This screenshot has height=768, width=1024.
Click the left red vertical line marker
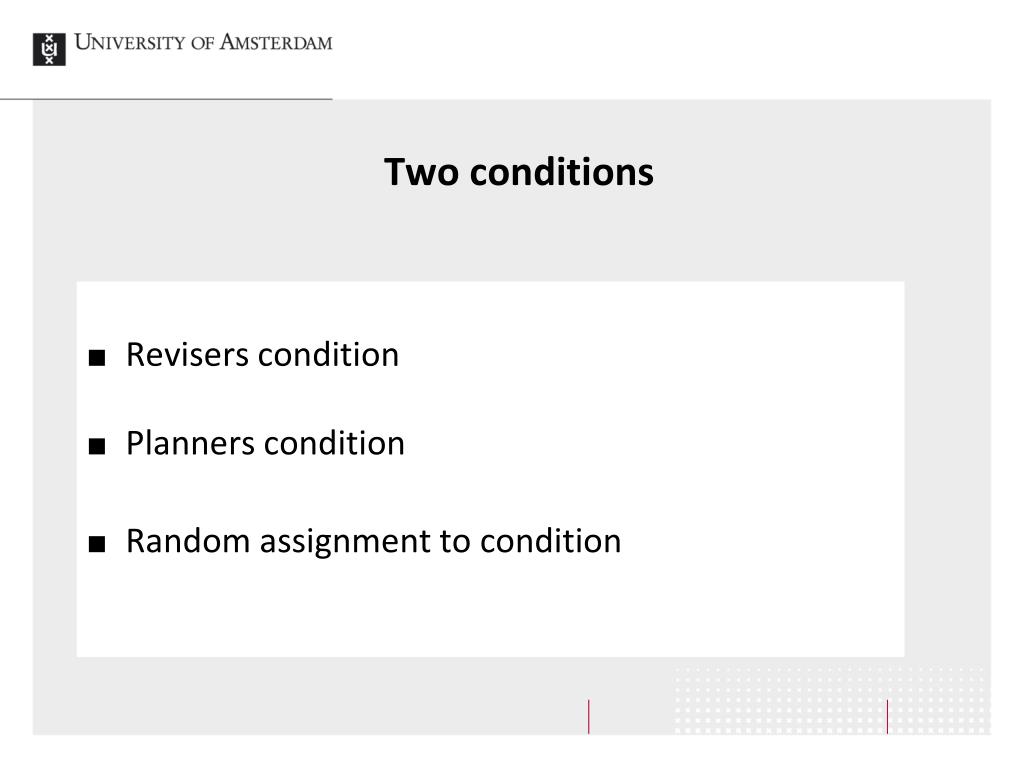coord(588,716)
